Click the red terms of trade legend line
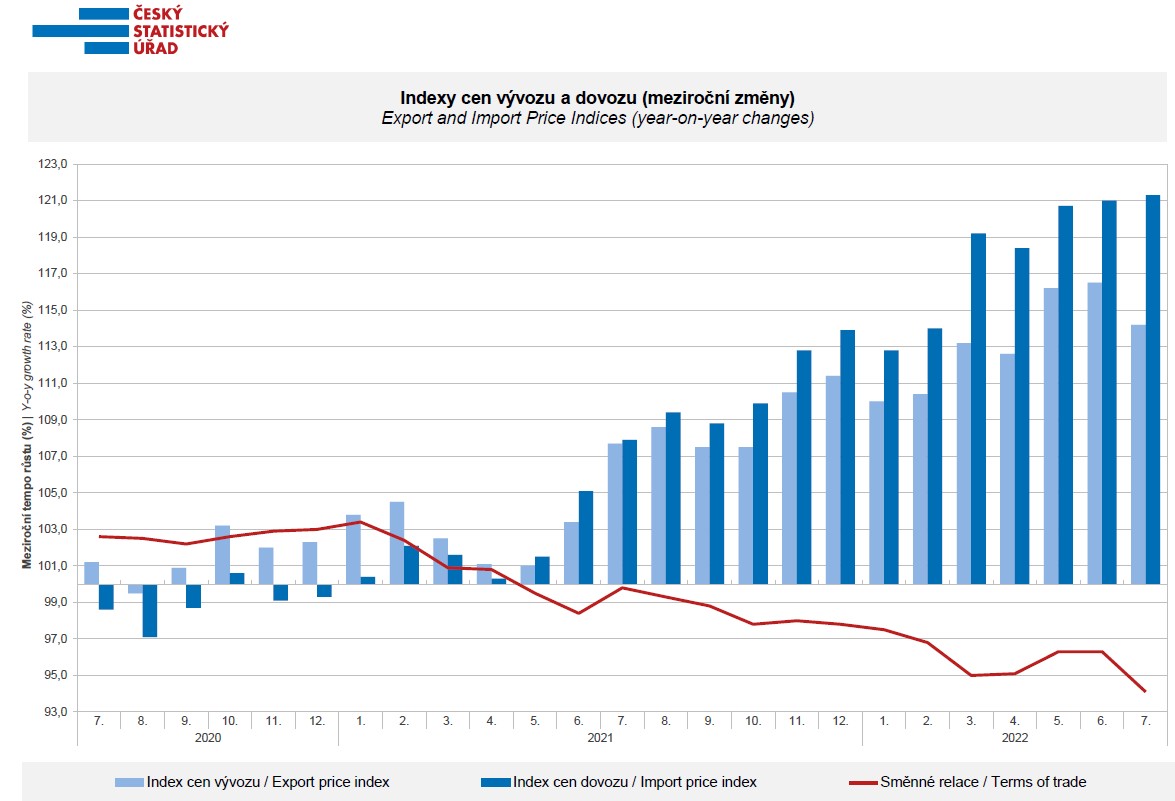 coord(862,782)
